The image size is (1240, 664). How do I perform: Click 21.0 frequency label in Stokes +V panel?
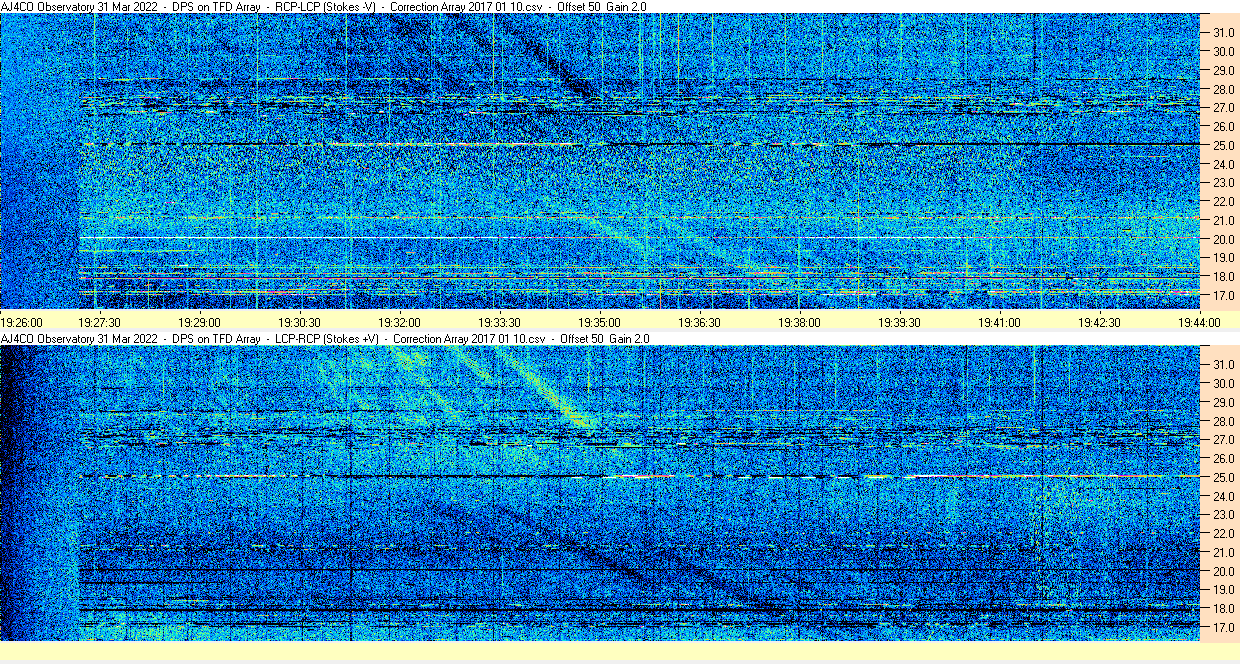(x=1223, y=552)
